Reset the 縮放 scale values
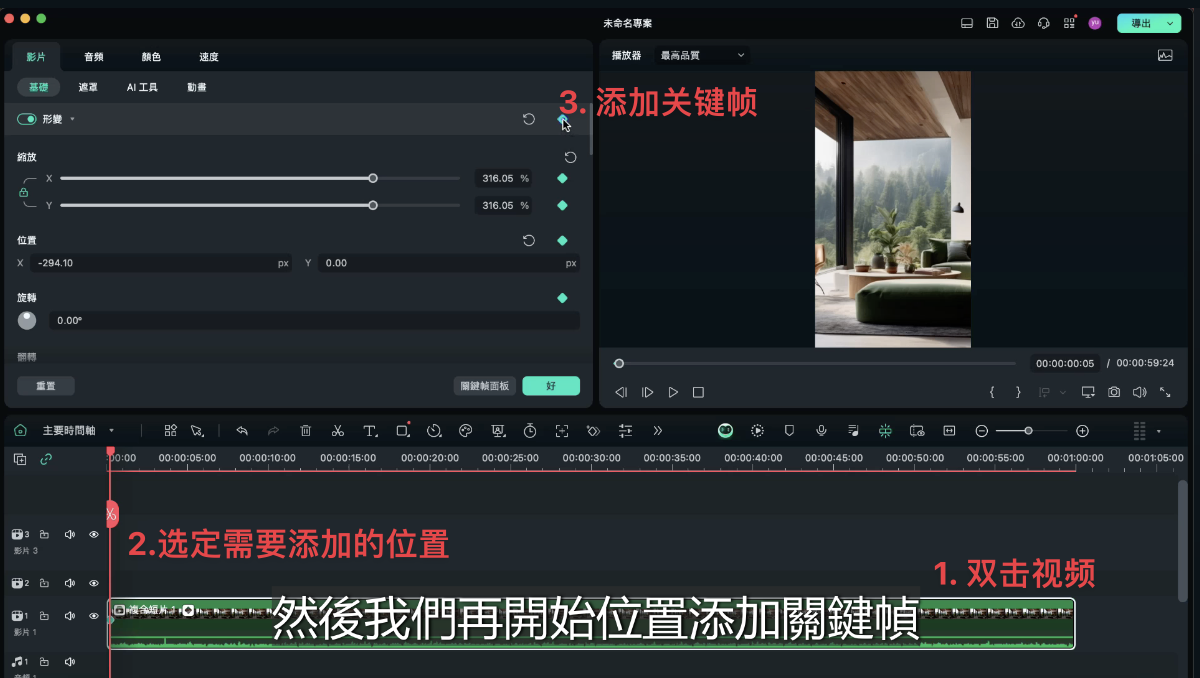The width and height of the screenshot is (1200, 678). click(x=570, y=157)
